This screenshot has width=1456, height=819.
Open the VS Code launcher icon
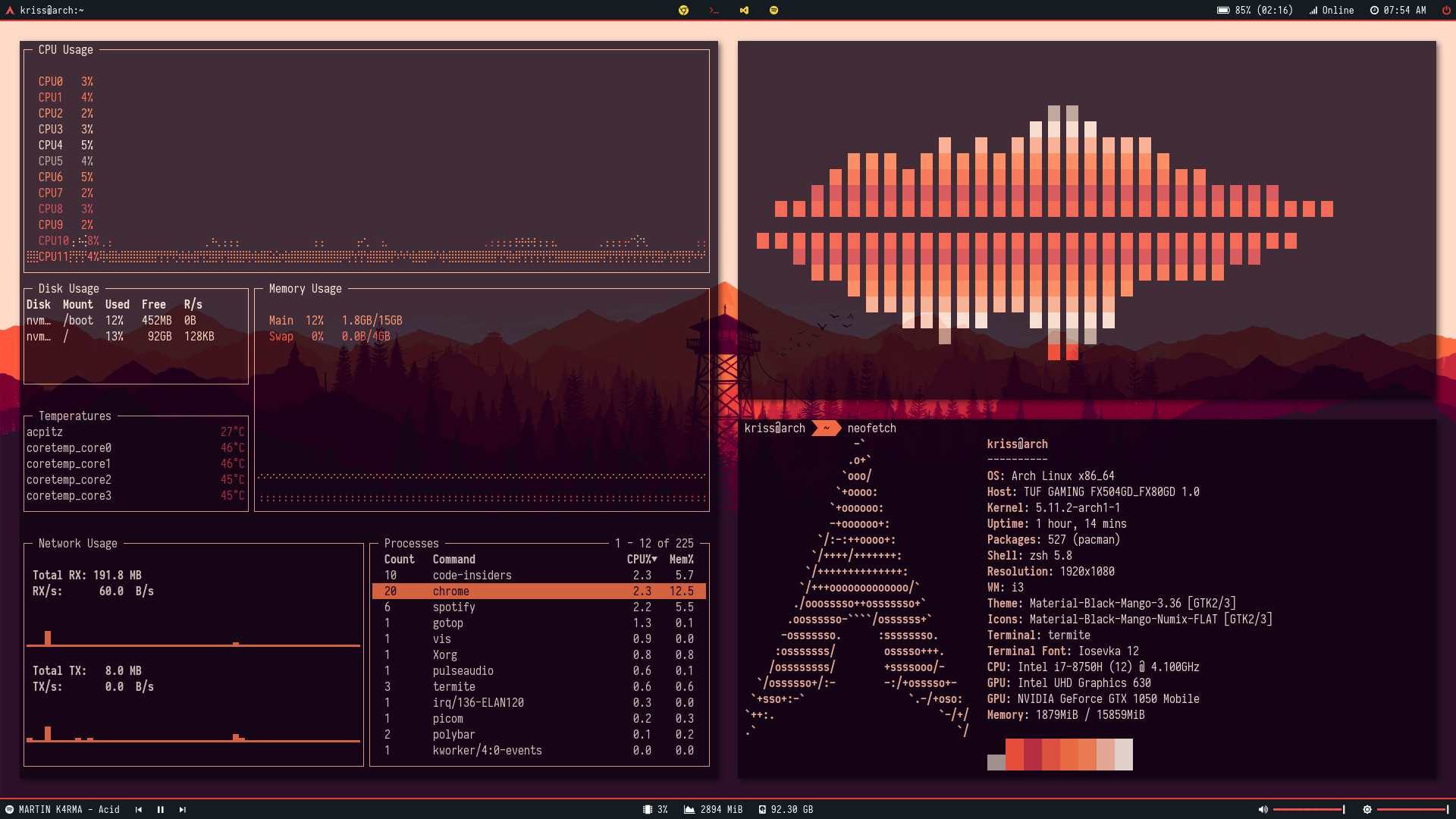[x=744, y=11]
